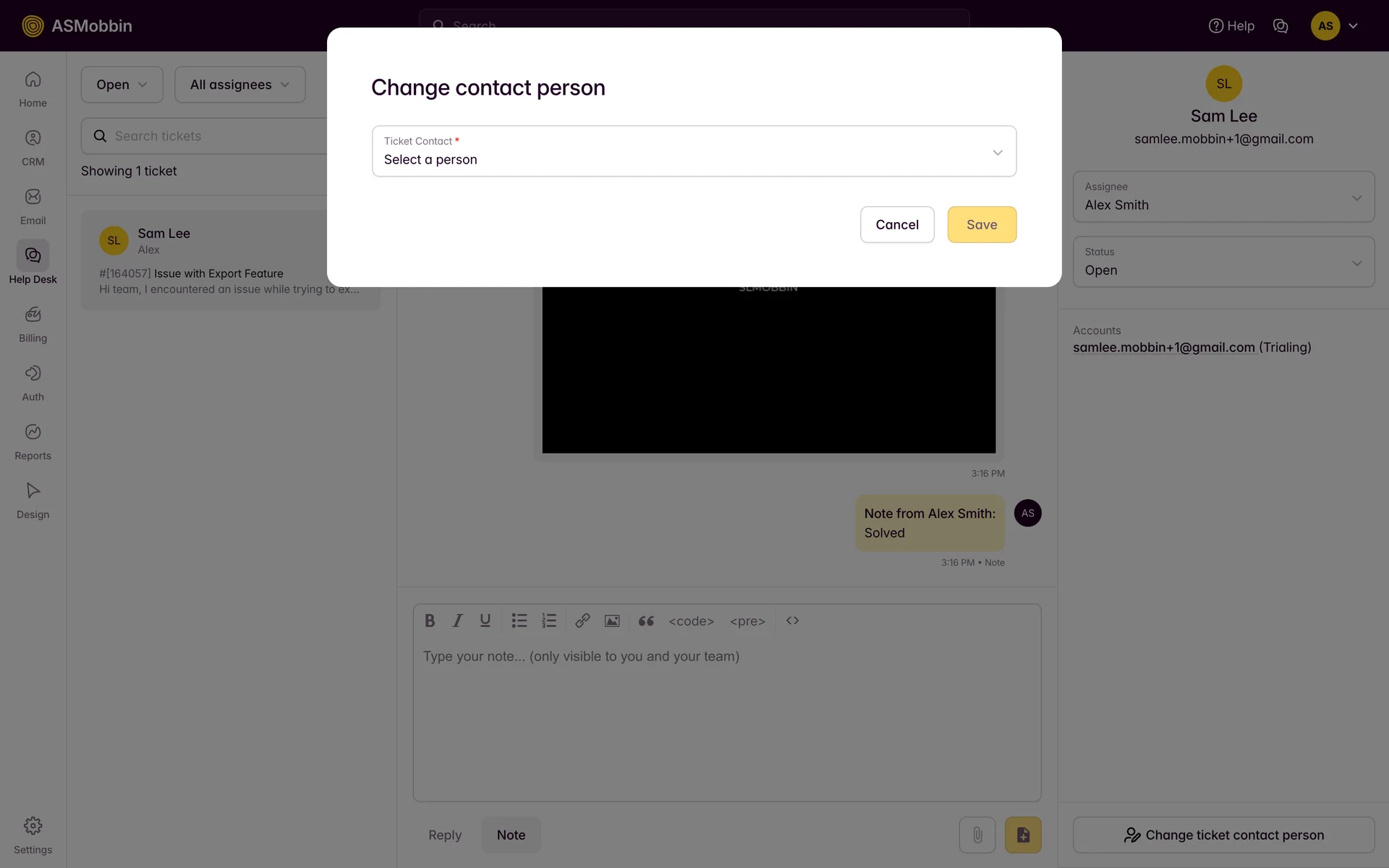Click the insert image icon
This screenshot has height=868, width=1389.
click(x=612, y=621)
